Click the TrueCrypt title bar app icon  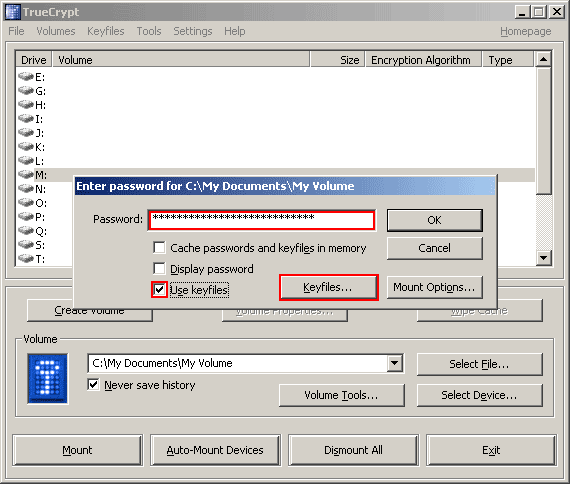click(x=13, y=12)
